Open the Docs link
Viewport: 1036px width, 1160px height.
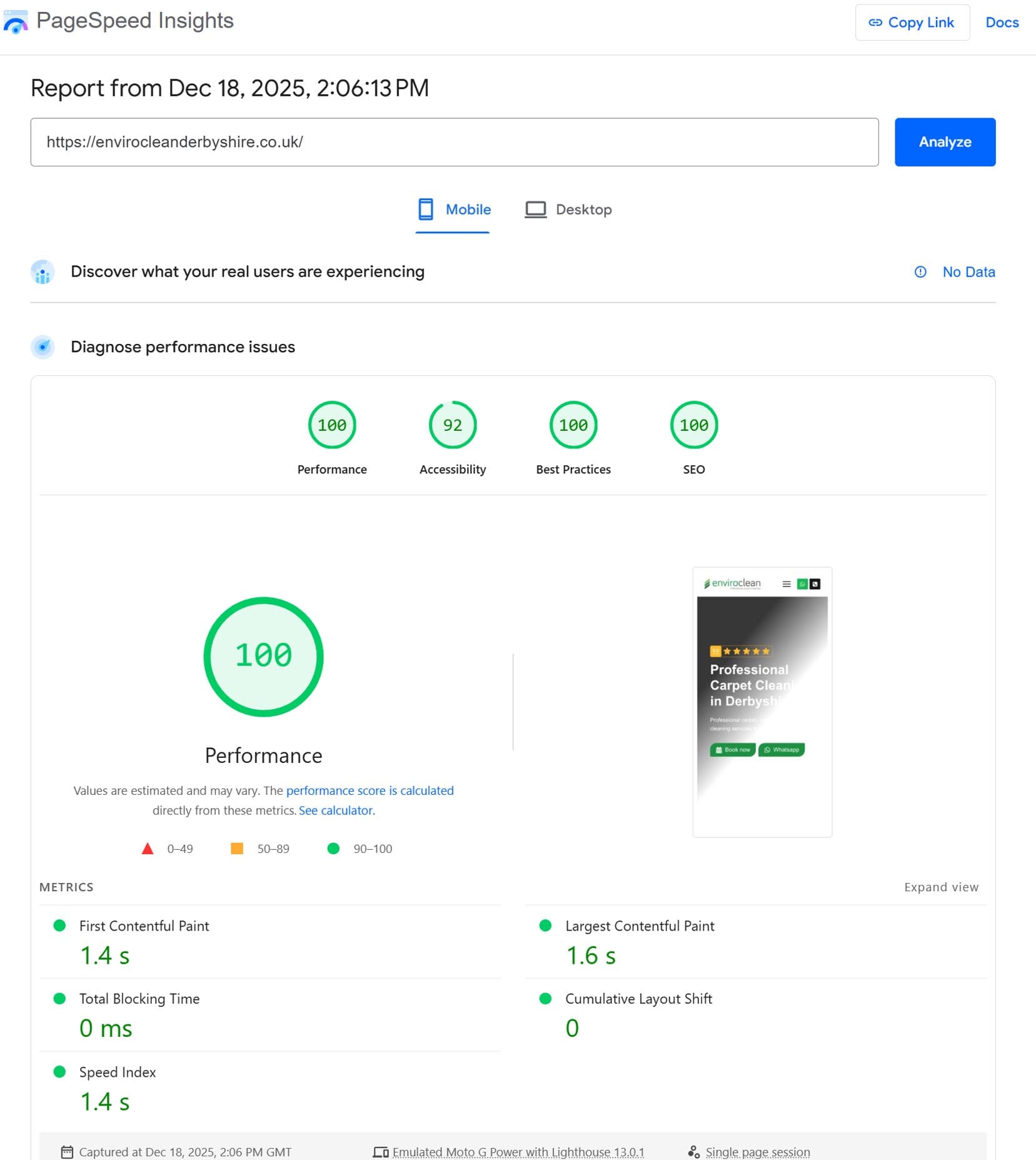[1002, 23]
